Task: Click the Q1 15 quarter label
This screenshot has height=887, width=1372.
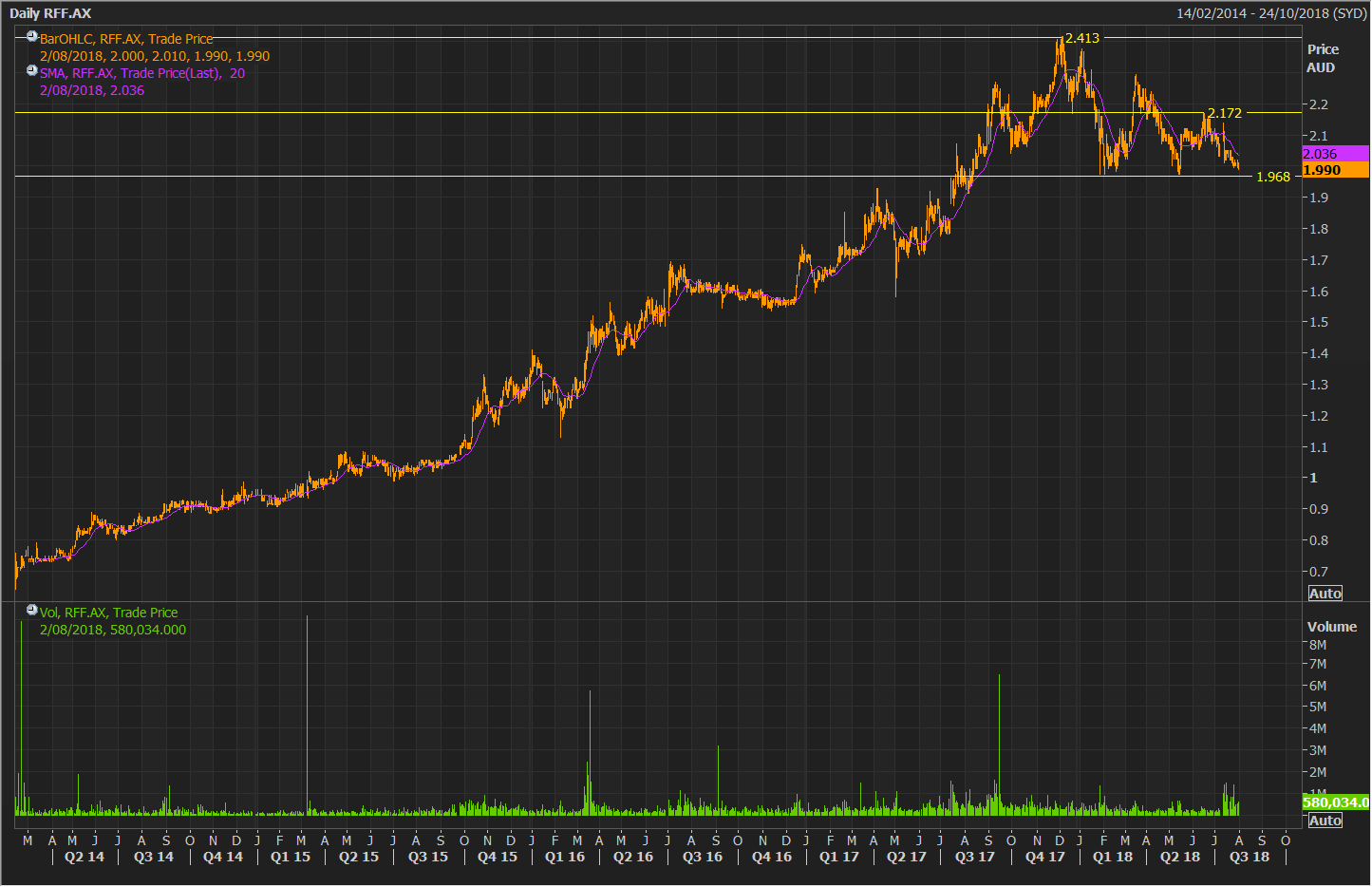Action: (291, 857)
